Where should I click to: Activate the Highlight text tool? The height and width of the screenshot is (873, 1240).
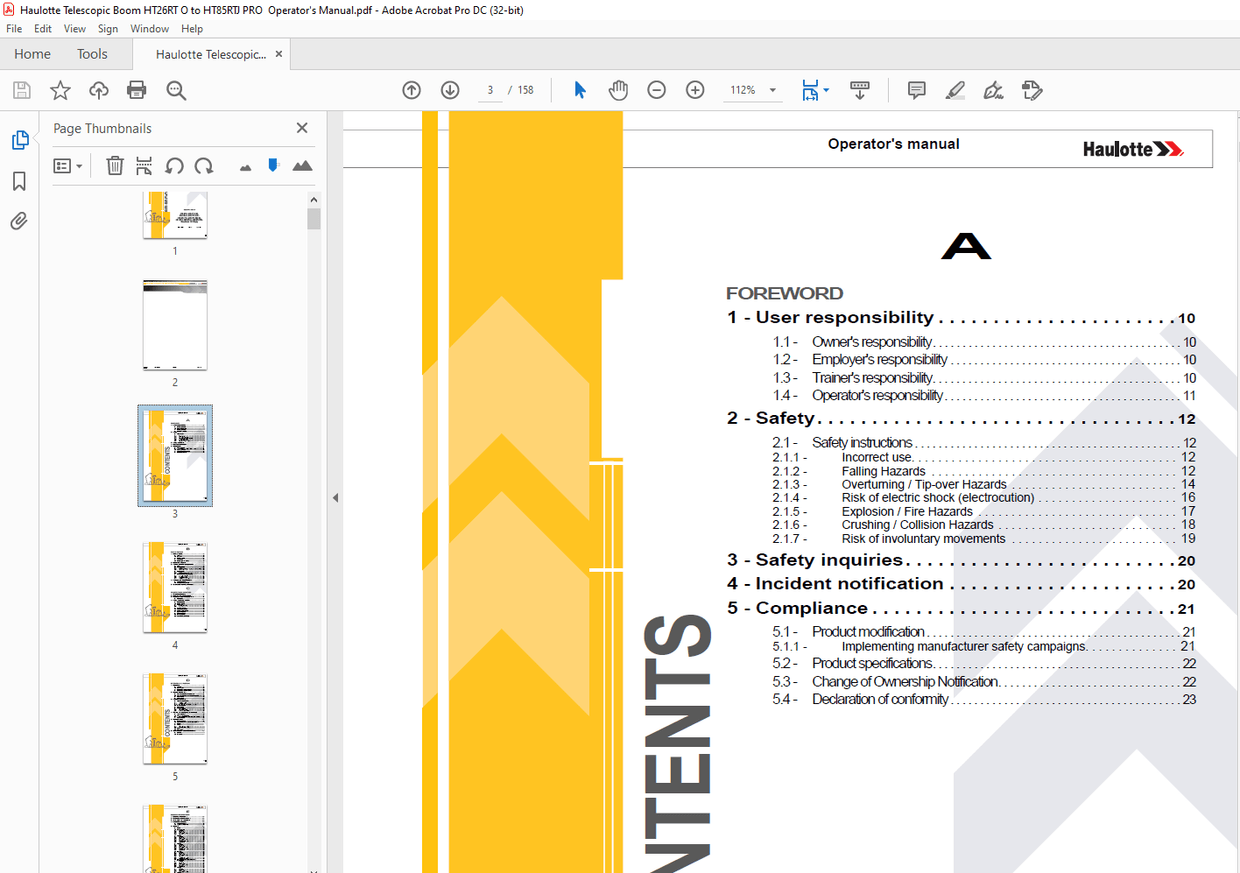(955, 90)
